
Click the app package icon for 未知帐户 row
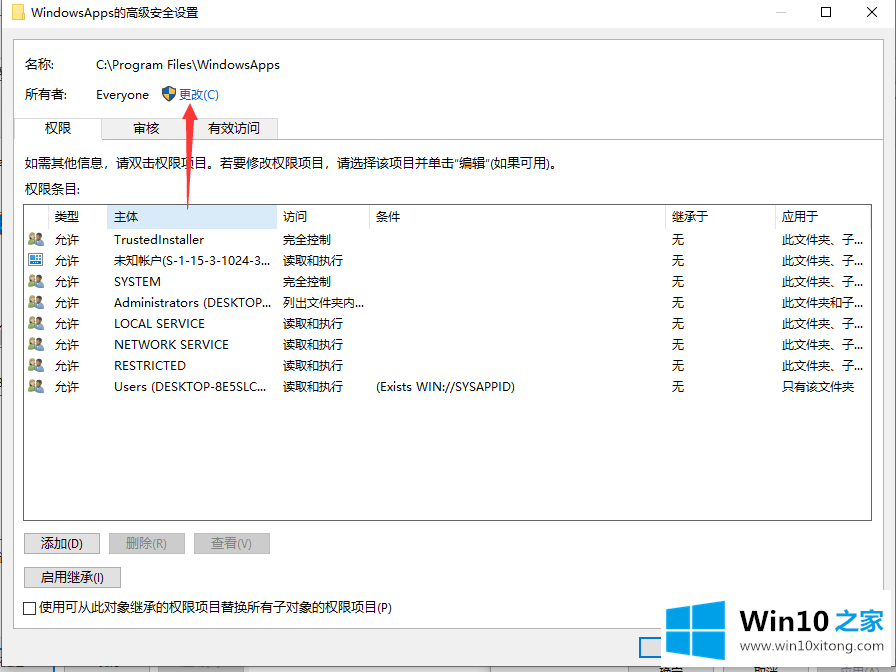[x=35, y=260]
